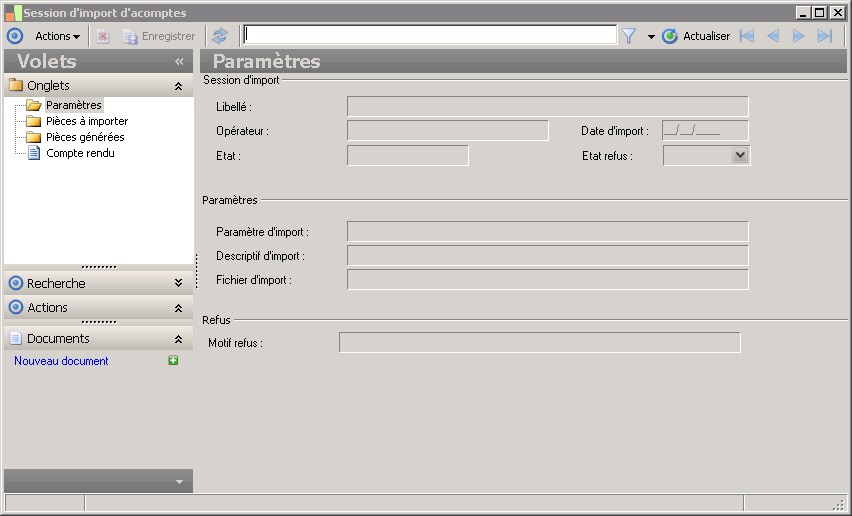Screen dimensions: 852x516
Task: Click the Pièces à importer folder icon
Action: tap(34, 121)
